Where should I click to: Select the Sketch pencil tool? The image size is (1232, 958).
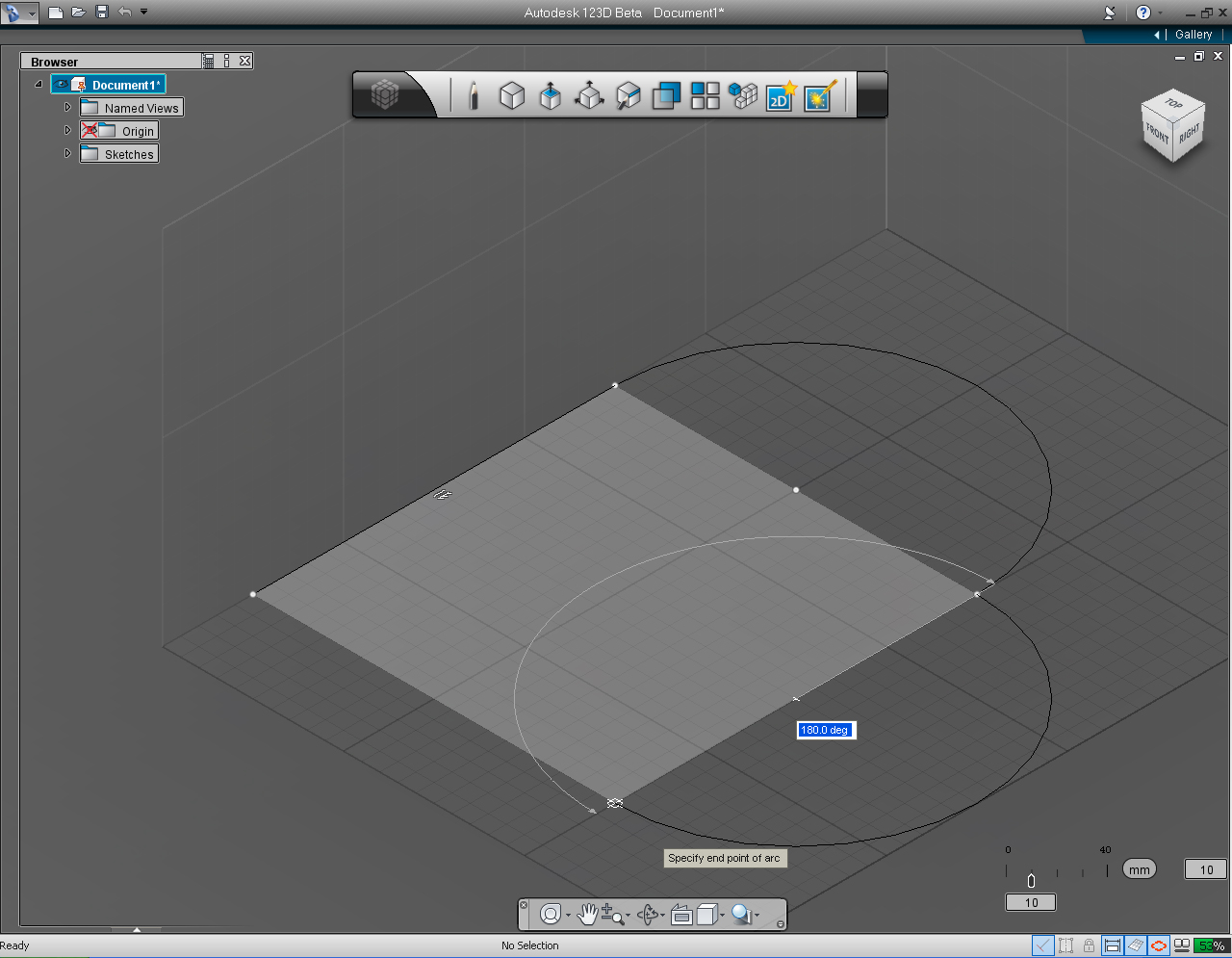tap(473, 95)
